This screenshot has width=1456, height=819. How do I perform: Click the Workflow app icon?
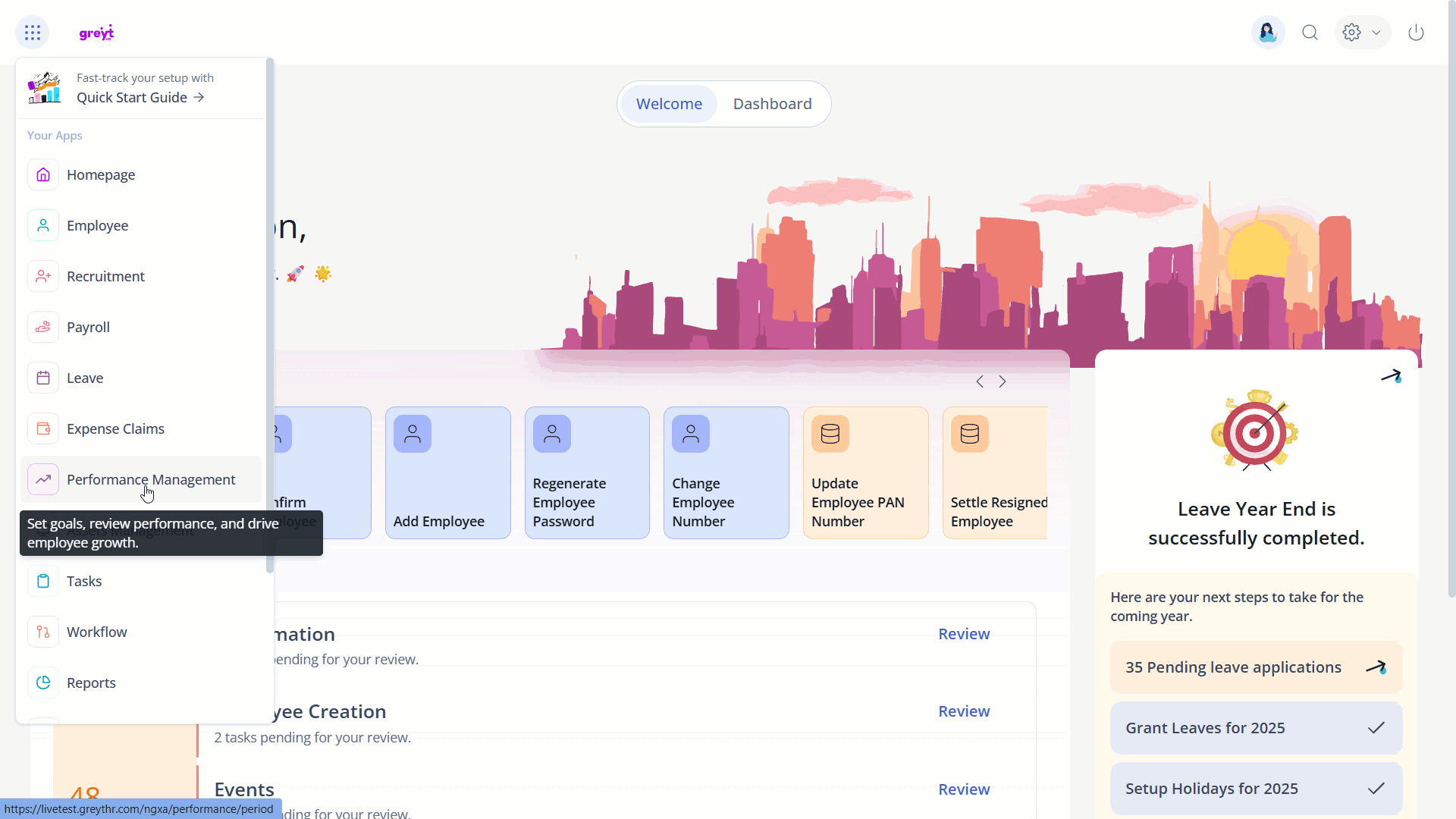tap(43, 632)
